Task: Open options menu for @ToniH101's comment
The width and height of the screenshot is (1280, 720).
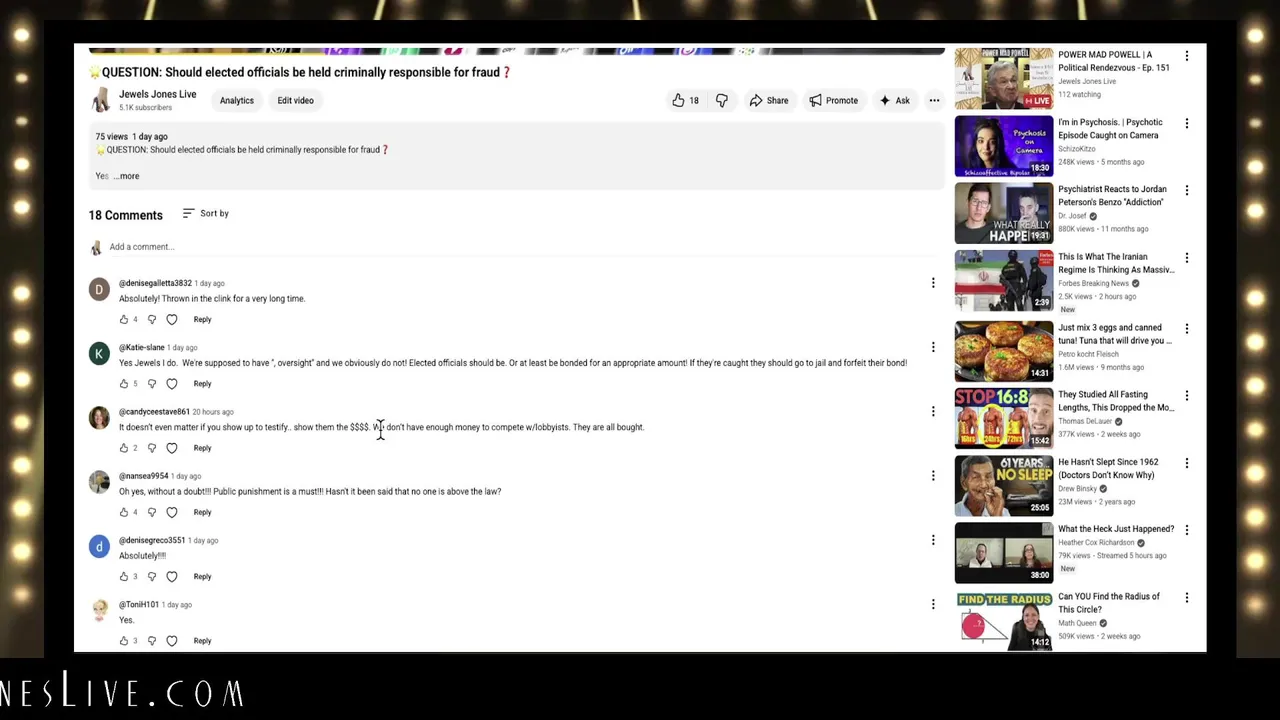Action: point(933,604)
